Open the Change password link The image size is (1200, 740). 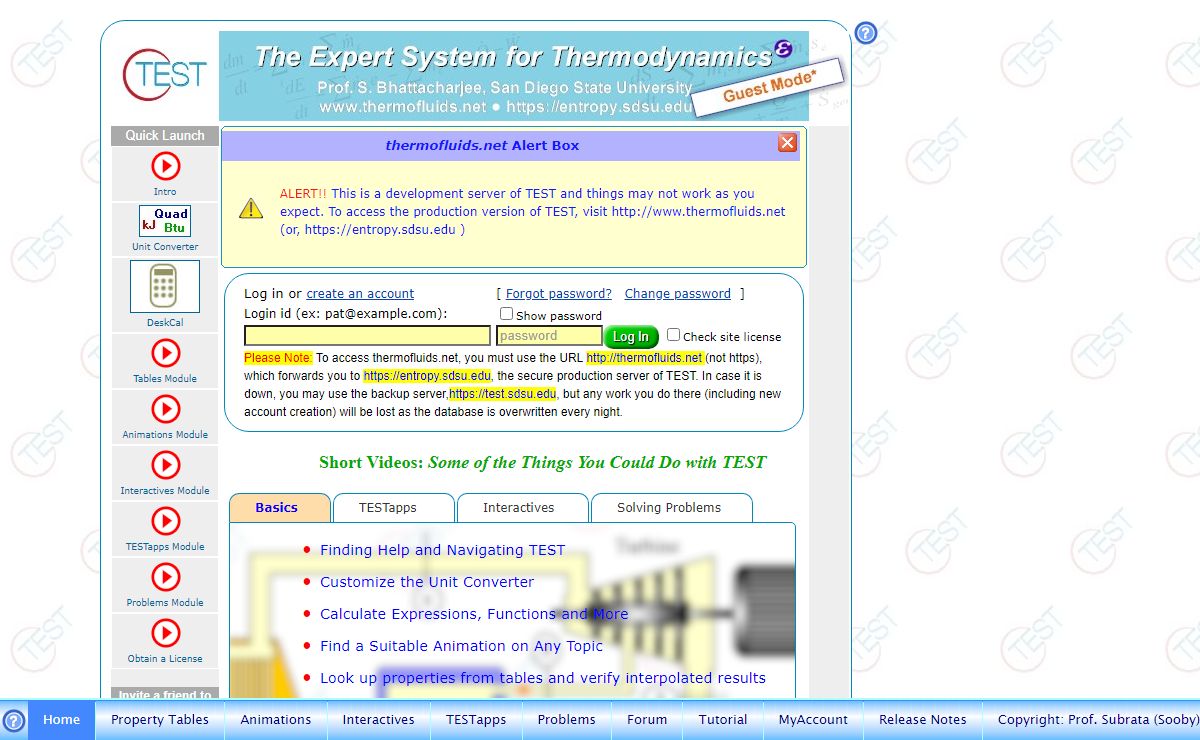[x=678, y=294]
